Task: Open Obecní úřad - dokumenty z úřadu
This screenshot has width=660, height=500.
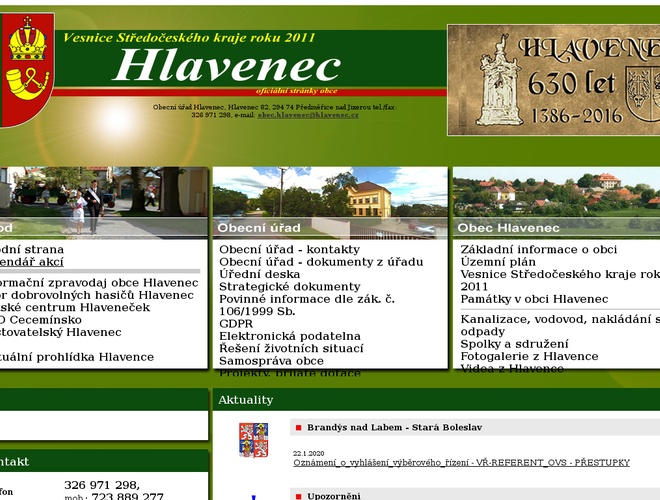Action: click(x=320, y=262)
